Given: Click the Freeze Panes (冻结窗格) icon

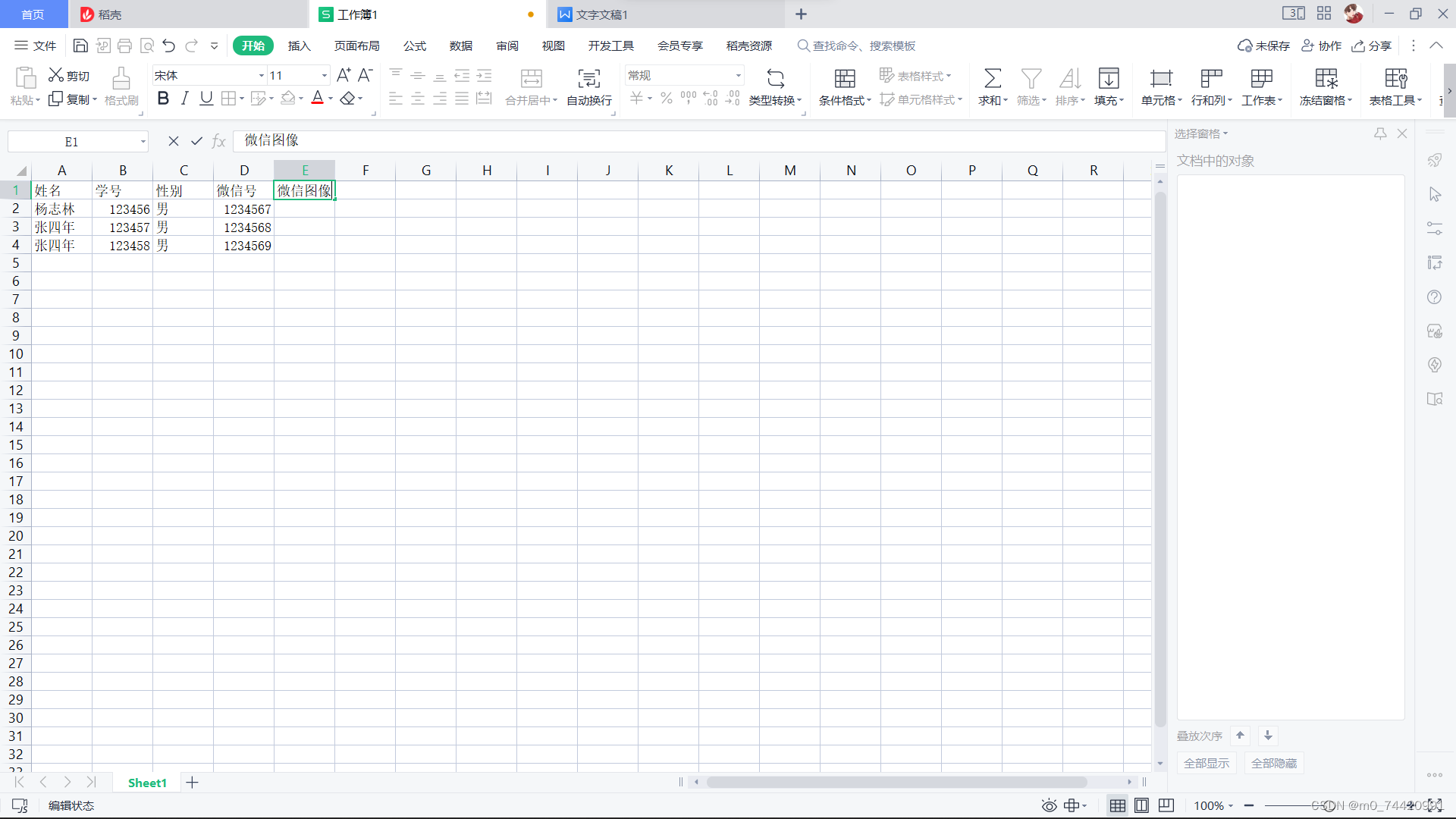Looking at the screenshot, I should [x=1326, y=79].
